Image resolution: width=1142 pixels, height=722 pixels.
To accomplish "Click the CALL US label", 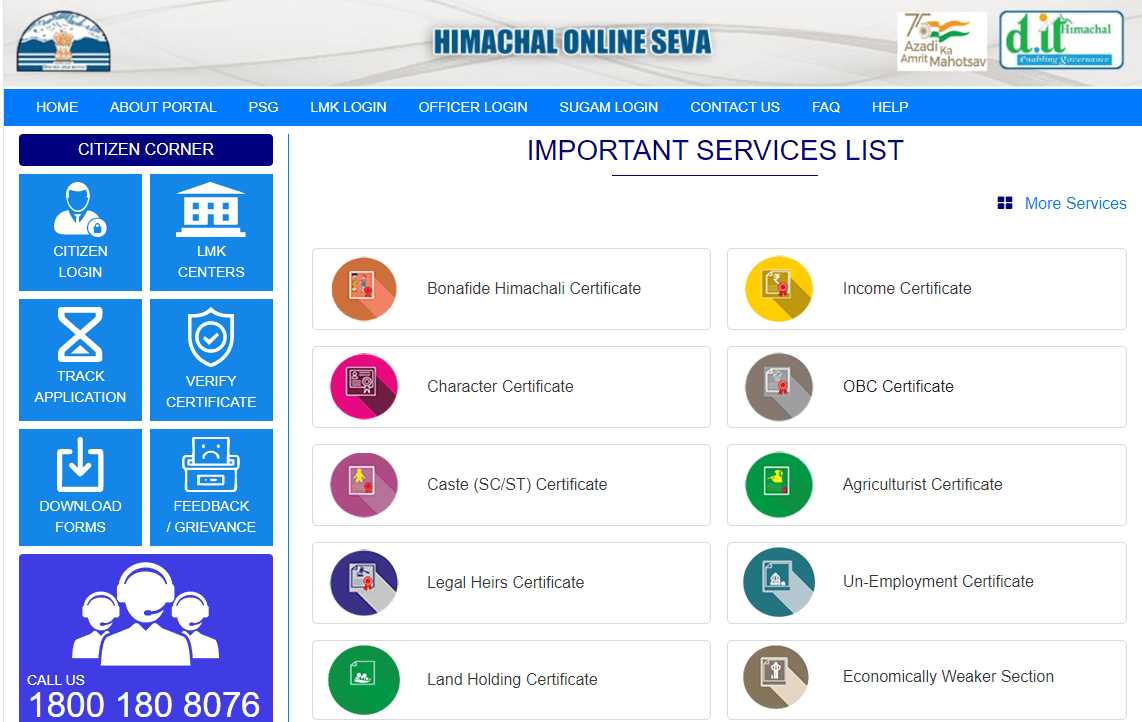I will click(56, 680).
